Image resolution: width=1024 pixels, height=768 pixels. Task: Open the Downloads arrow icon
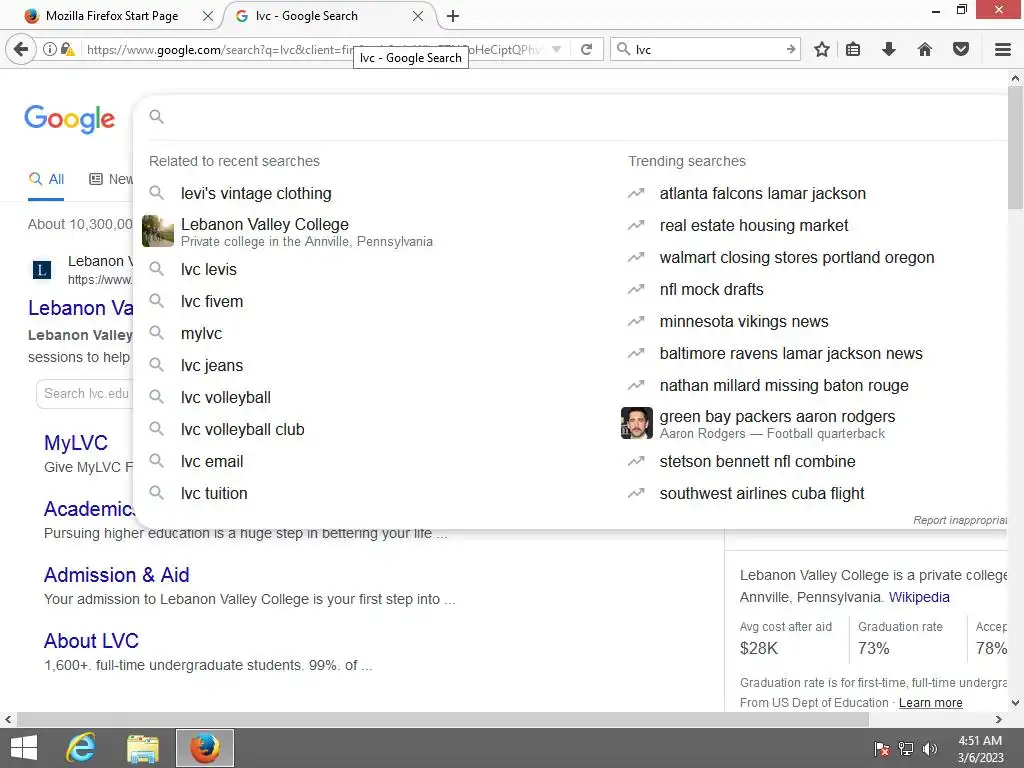click(888, 49)
